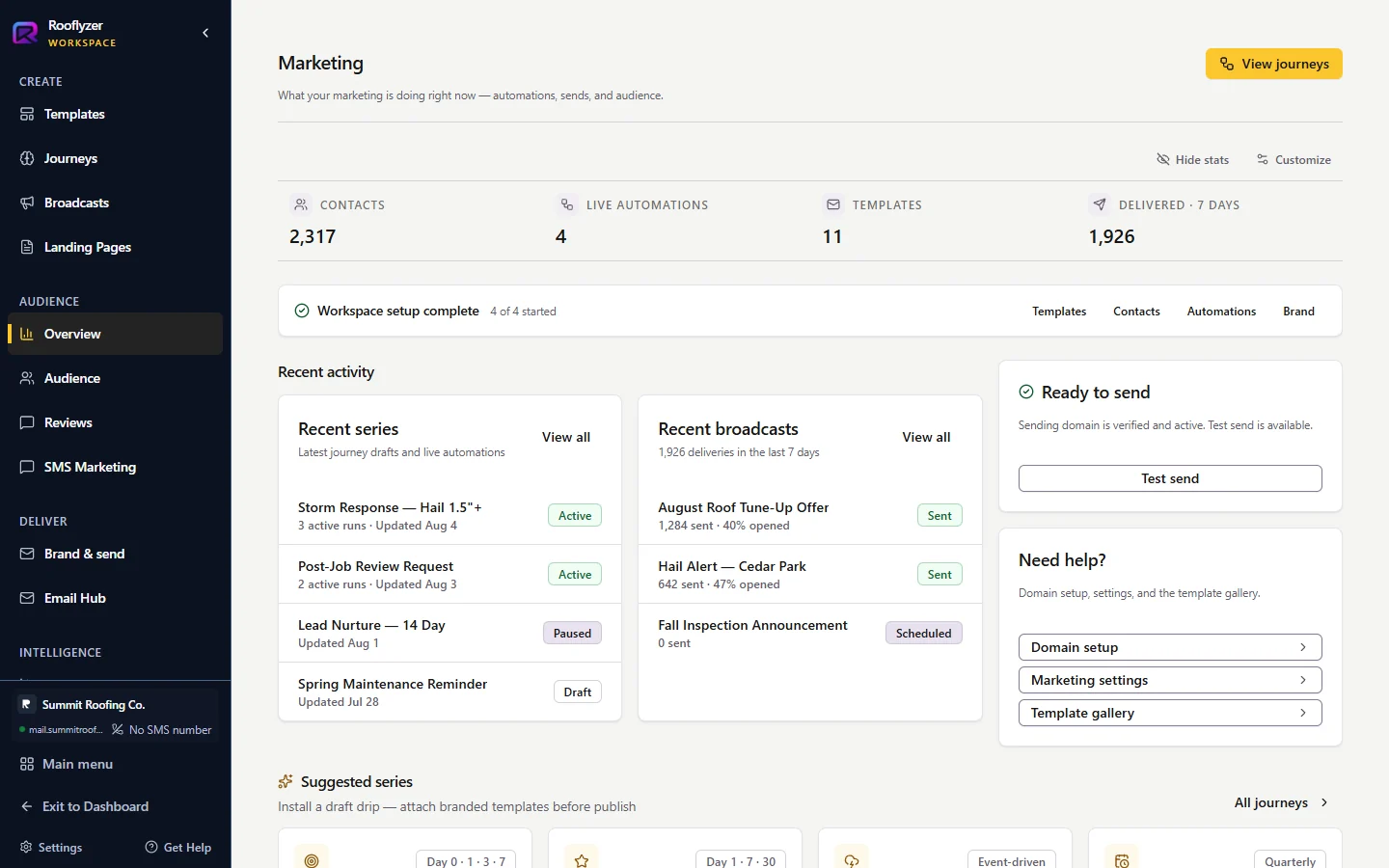The height and width of the screenshot is (868, 1389).
Task: Expand the Template gallery help link
Action: (x=1170, y=713)
